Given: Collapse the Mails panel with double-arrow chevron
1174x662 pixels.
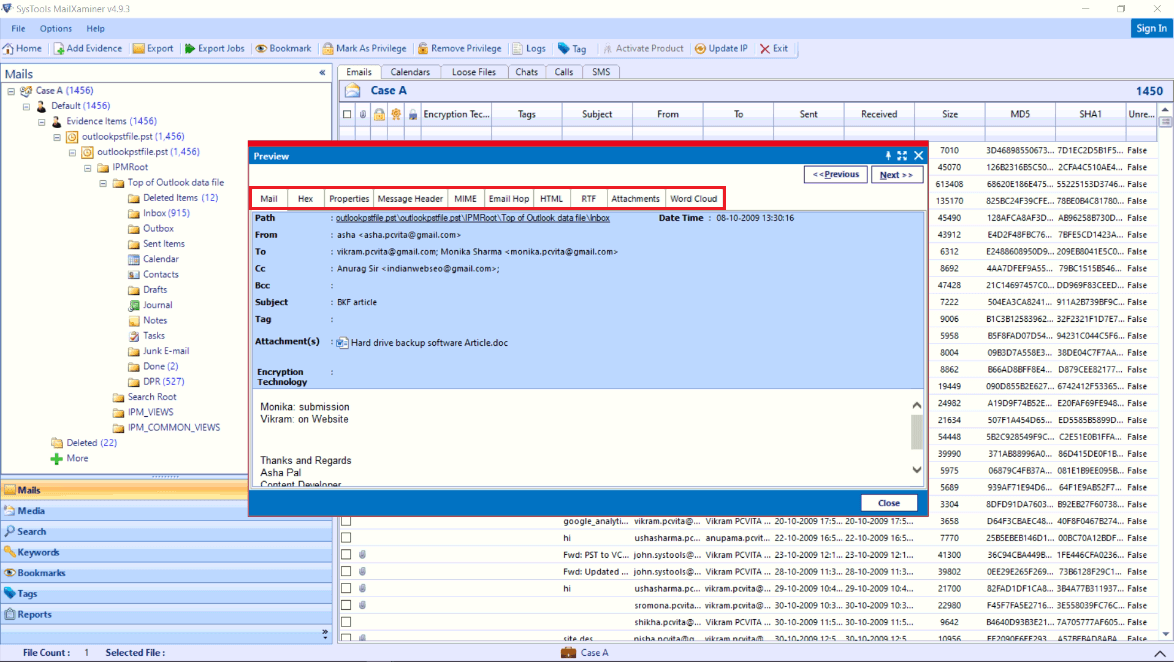Looking at the screenshot, I should pos(321,72).
